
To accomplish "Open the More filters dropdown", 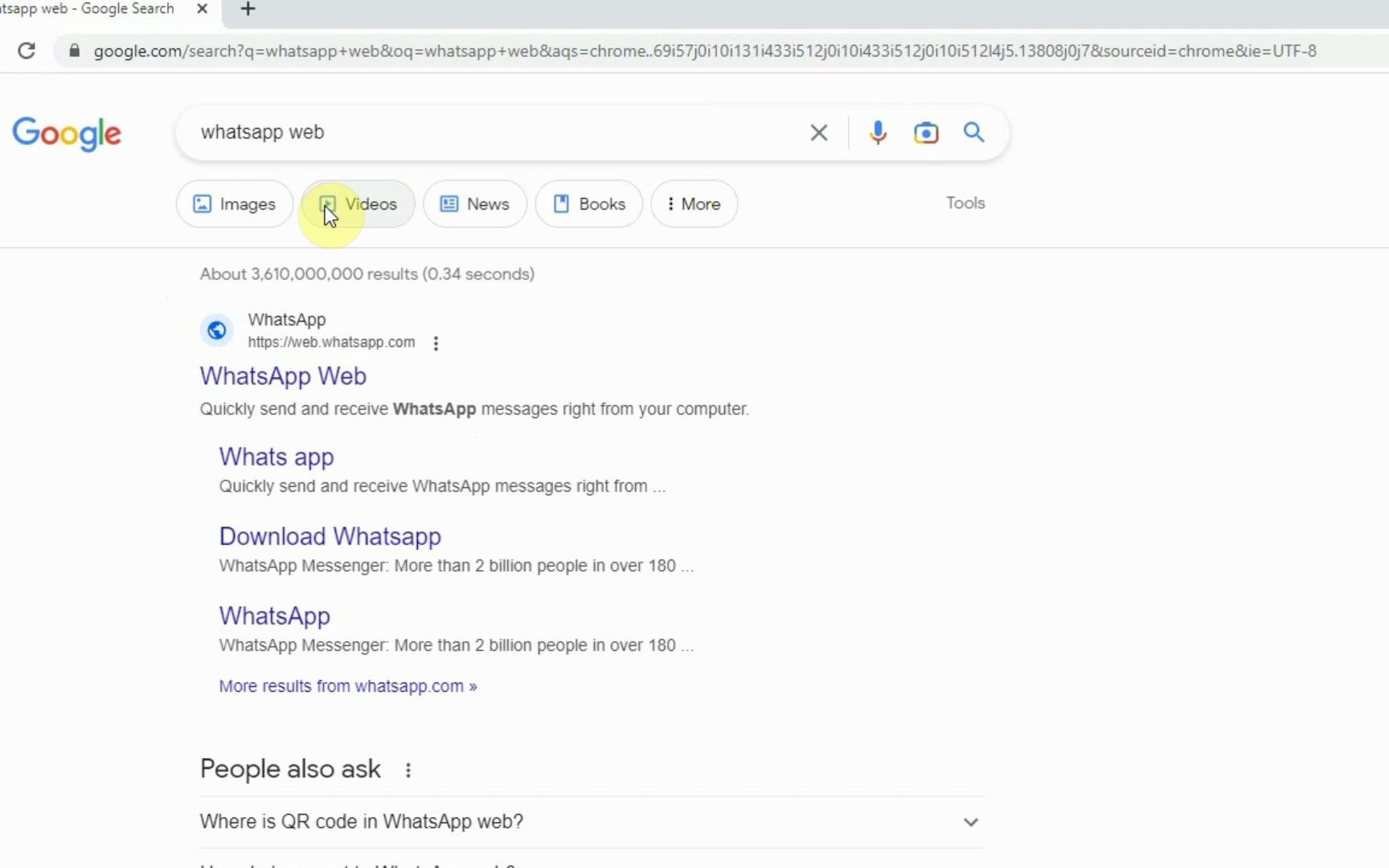I will [694, 204].
